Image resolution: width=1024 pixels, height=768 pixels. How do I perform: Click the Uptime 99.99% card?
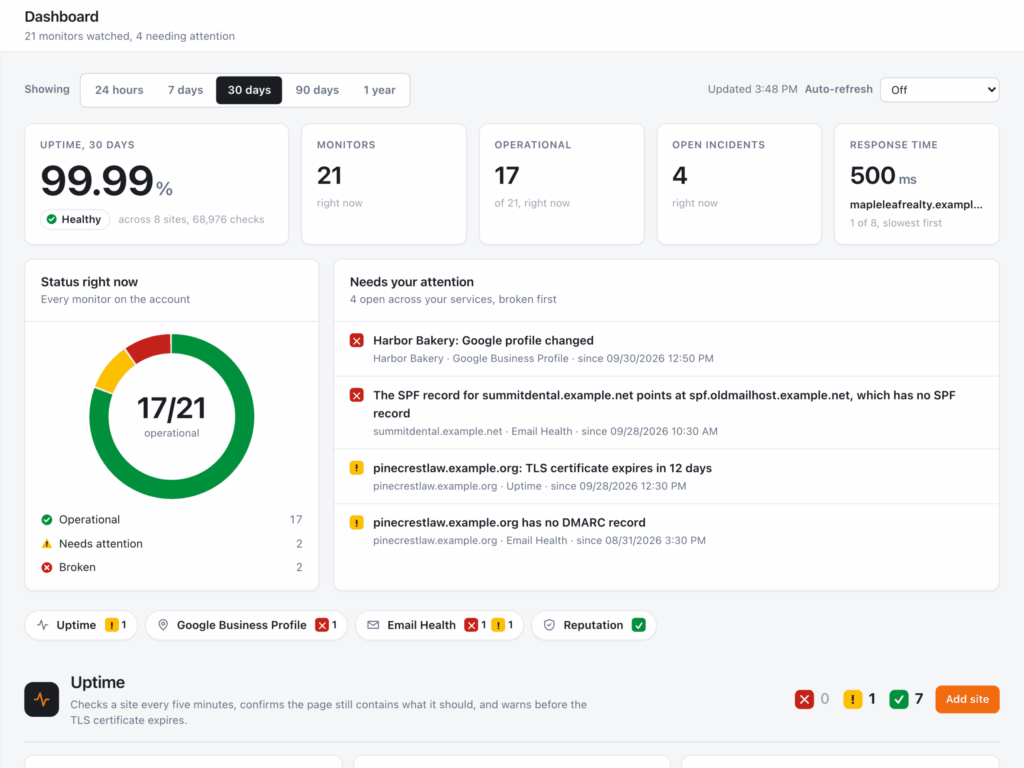point(157,184)
